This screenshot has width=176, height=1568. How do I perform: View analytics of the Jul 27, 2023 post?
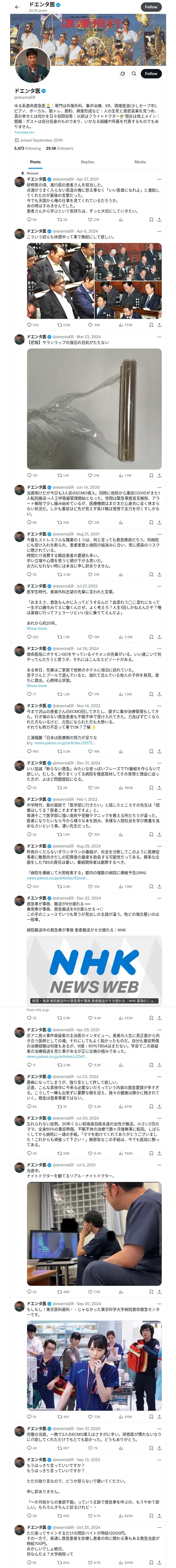(122, 637)
